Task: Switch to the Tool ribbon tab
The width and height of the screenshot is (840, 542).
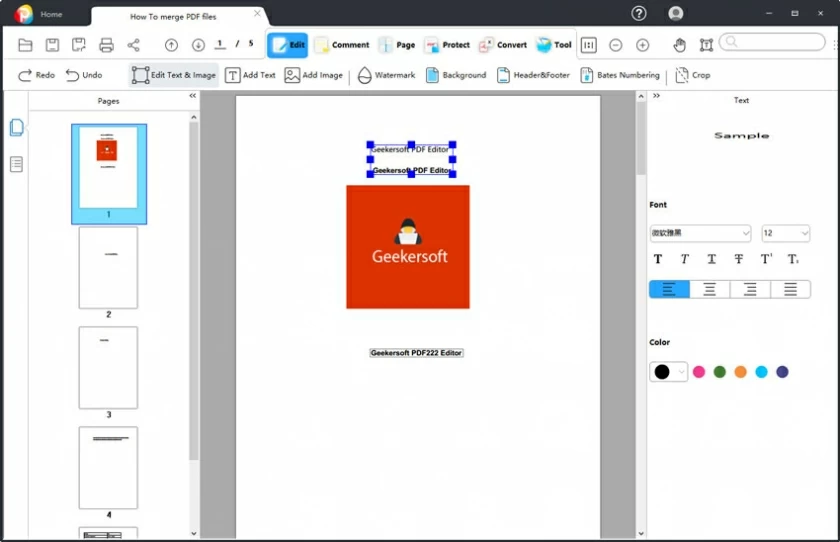Action: 553,45
